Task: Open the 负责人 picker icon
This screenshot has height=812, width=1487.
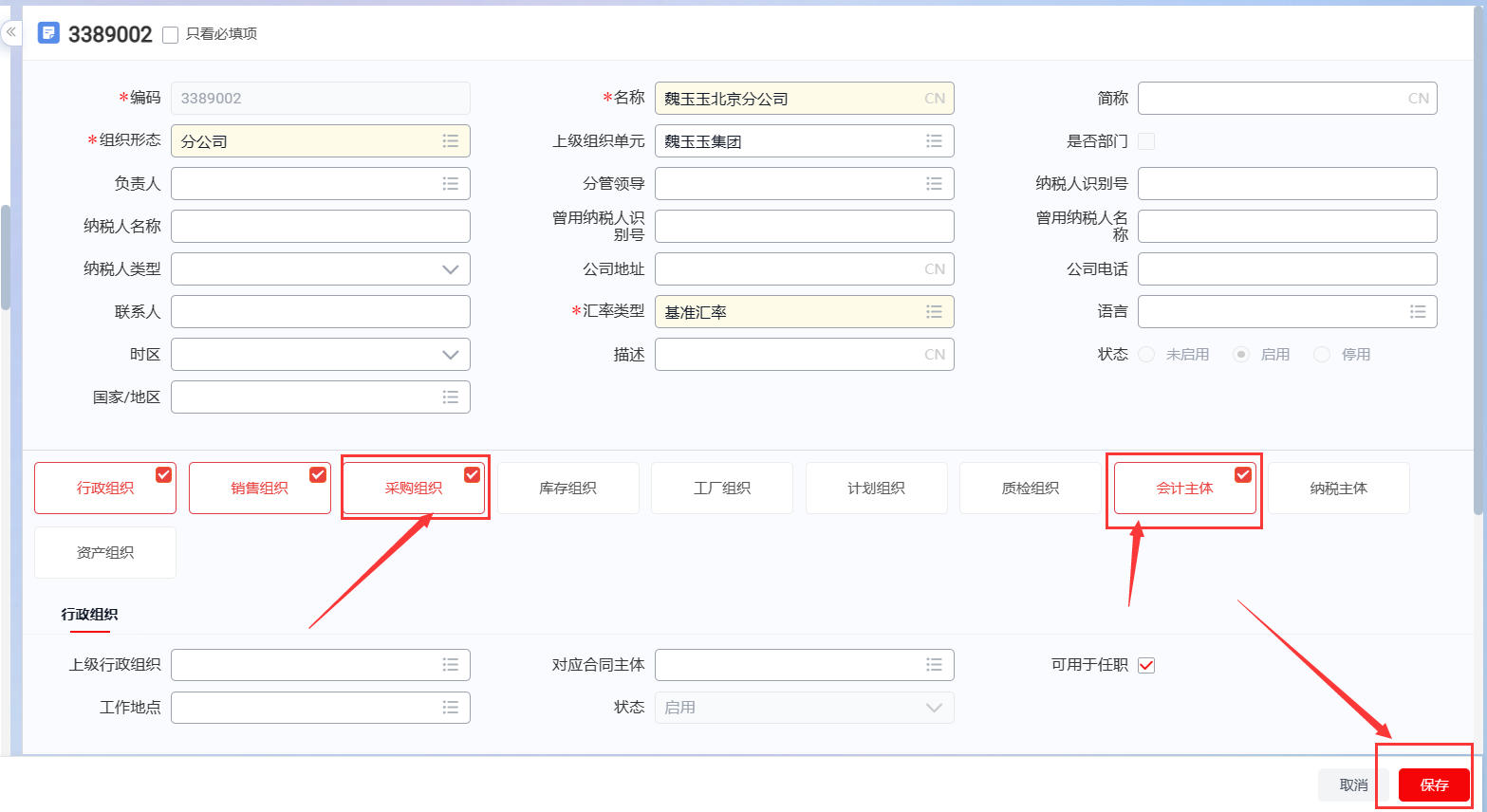Action: pyautogui.click(x=451, y=183)
